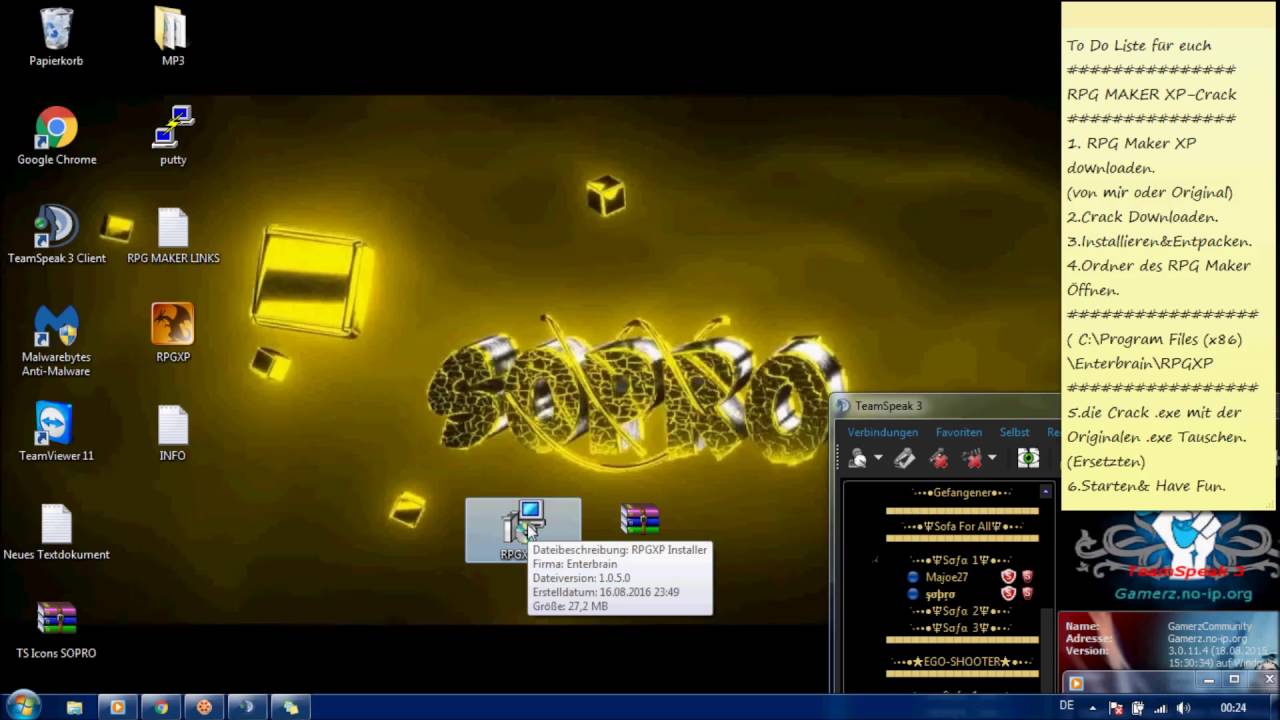
Task: Open media player taskbar button
Action: tap(117, 707)
